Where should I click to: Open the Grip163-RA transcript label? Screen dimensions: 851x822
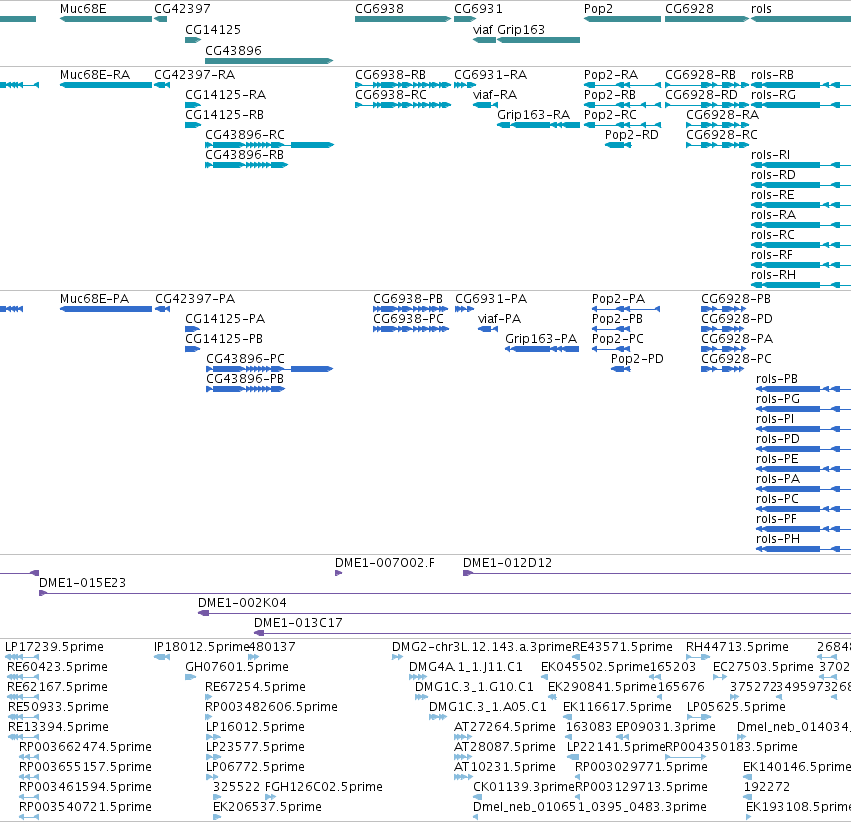click(x=534, y=114)
